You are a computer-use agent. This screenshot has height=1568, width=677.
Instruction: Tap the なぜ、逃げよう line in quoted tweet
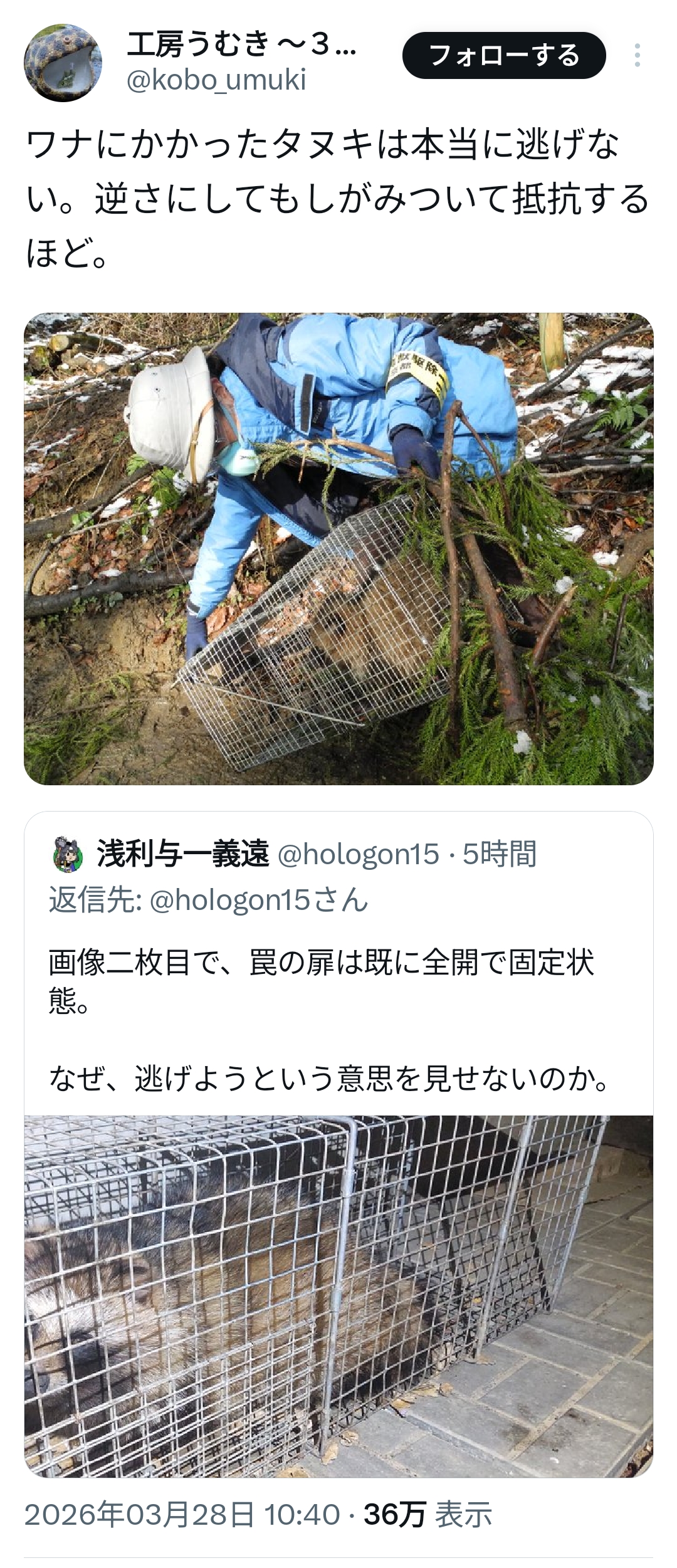pyautogui.click(x=330, y=1079)
